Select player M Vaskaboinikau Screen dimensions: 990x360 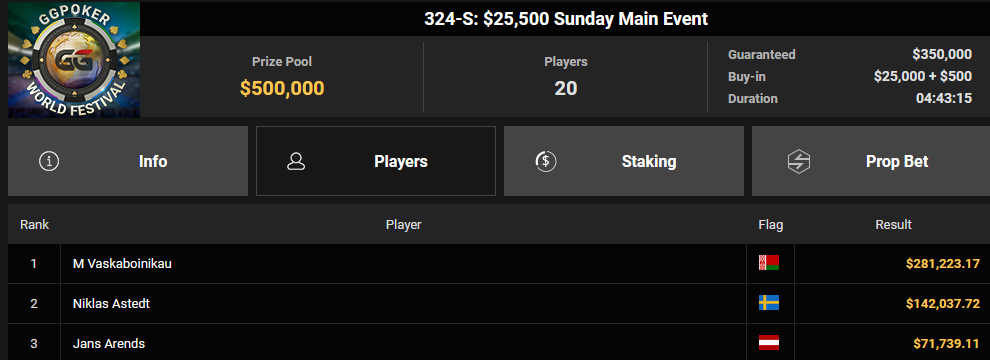pos(122,263)
